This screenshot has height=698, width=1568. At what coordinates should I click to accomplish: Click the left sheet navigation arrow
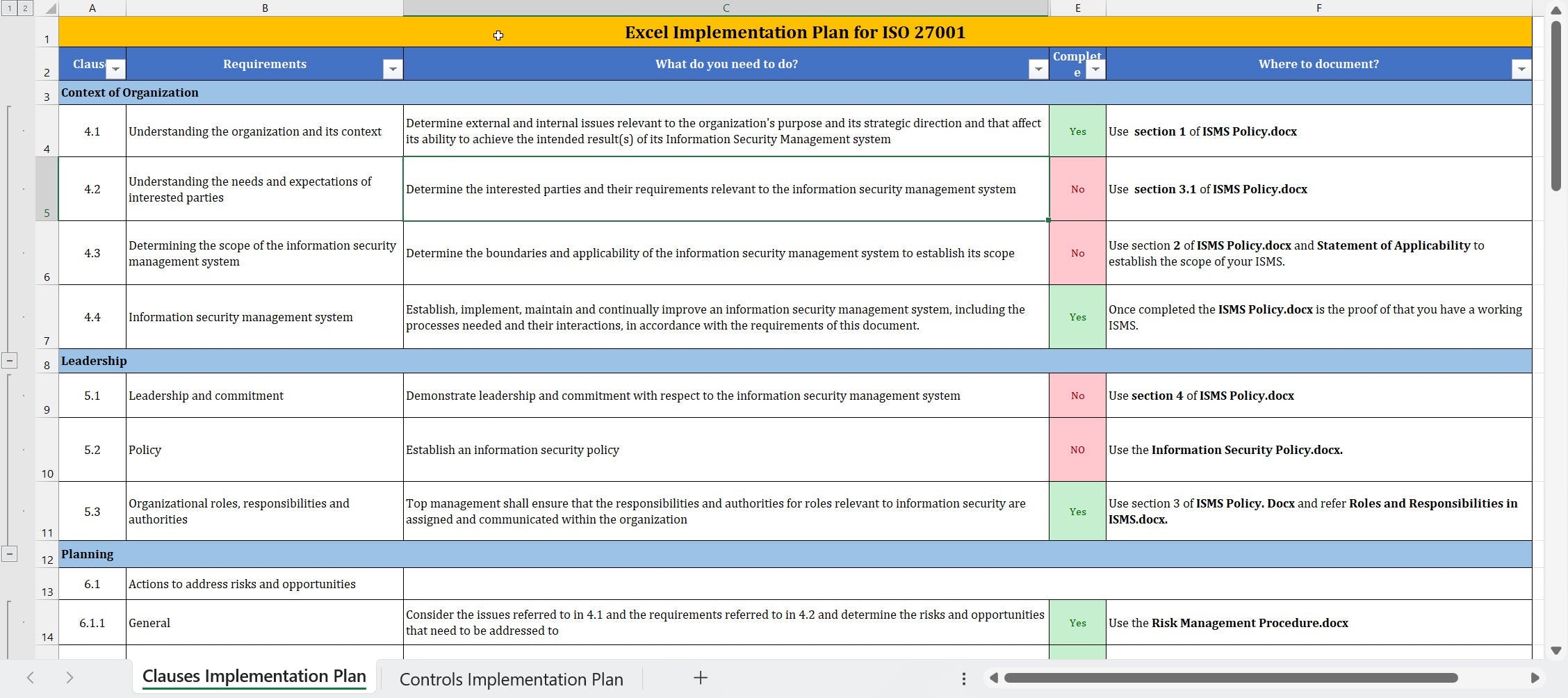31,678
